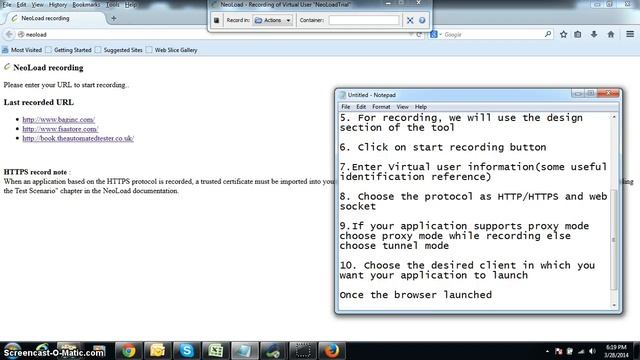This screenshot has width=640, height=360.
Task: Open the search engine selector dropdown
Action: coord(436,35)
